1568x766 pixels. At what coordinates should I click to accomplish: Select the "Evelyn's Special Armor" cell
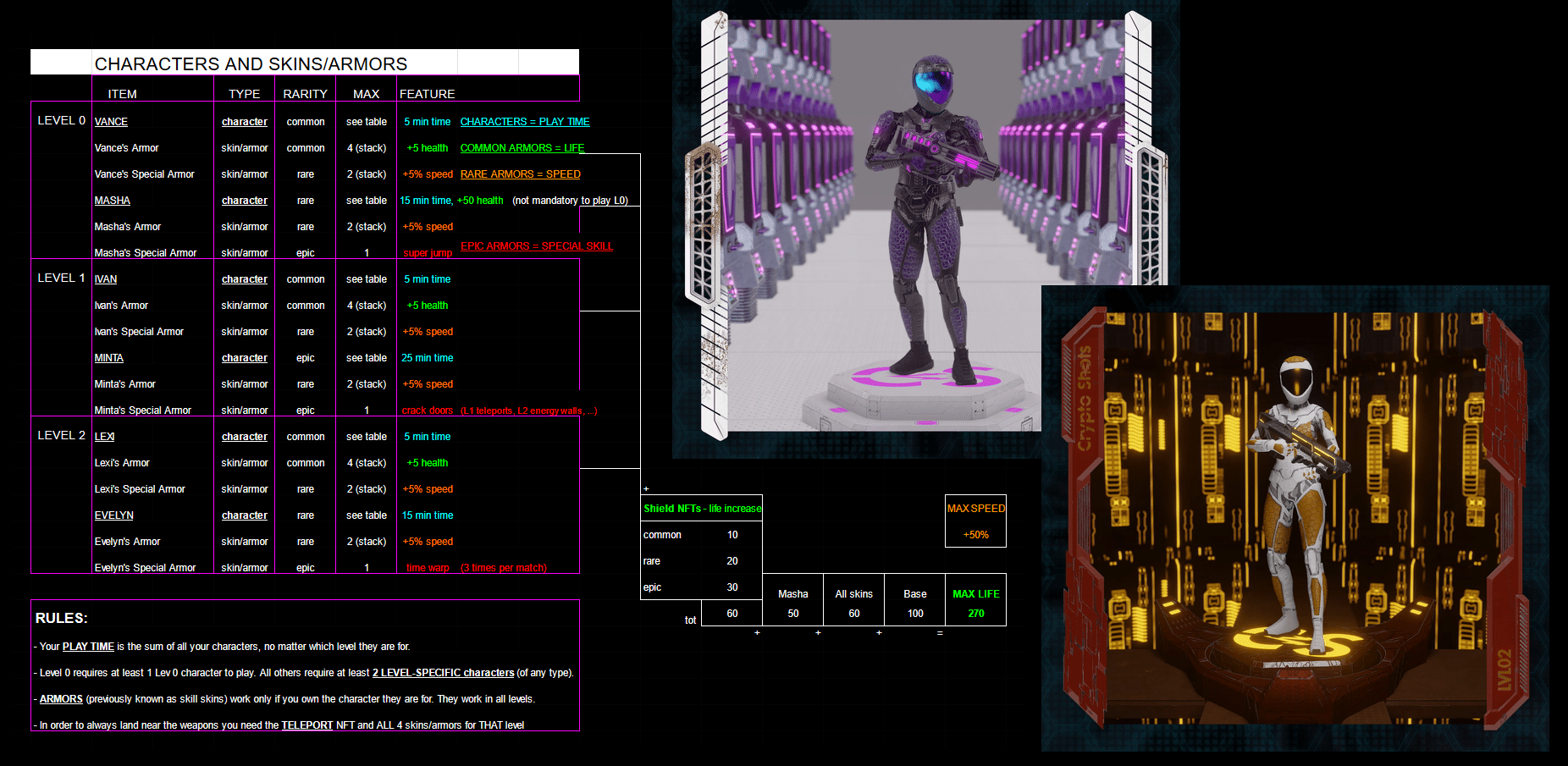[146, 568]
